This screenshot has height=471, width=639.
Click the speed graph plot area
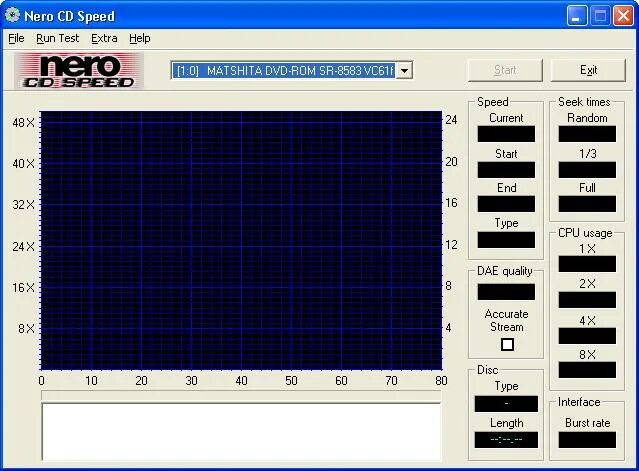(x=241, y=240)
